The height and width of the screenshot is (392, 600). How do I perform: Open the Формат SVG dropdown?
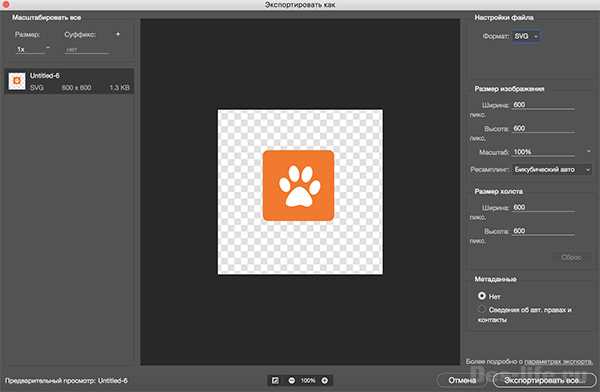[527, 36]
